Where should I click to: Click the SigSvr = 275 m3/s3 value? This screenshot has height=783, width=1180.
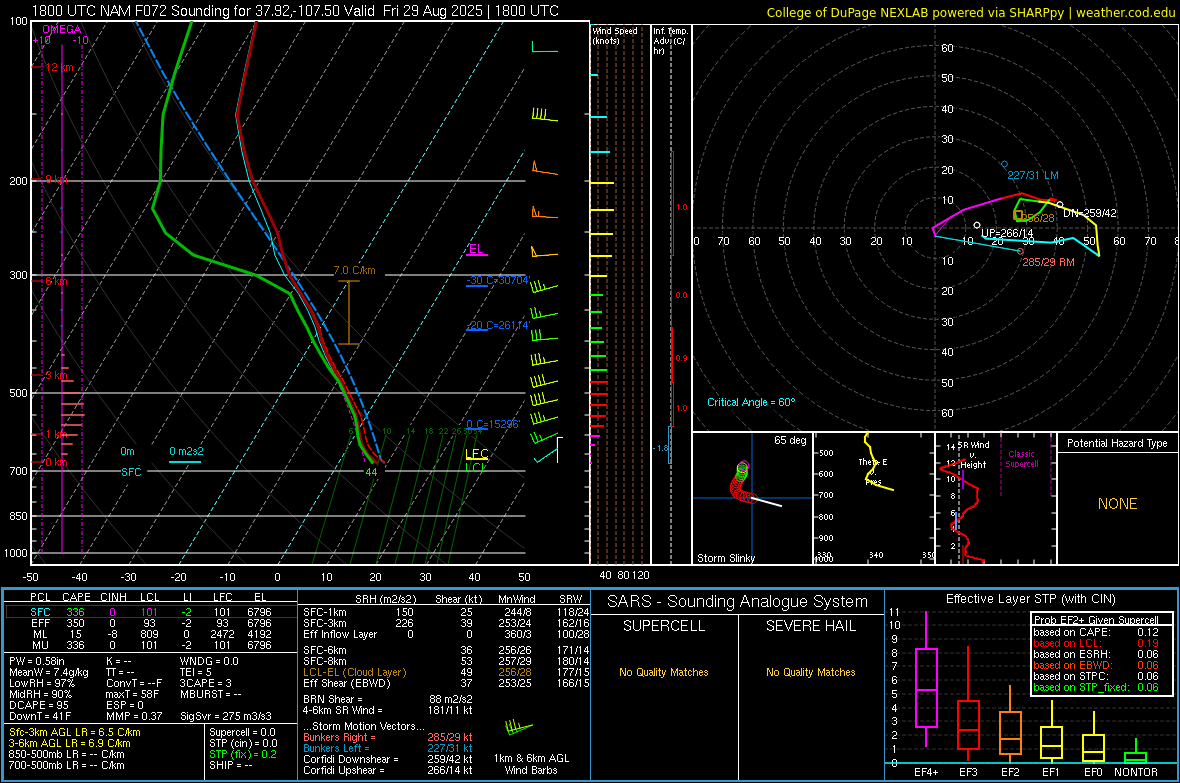click(x=226, y=716)
